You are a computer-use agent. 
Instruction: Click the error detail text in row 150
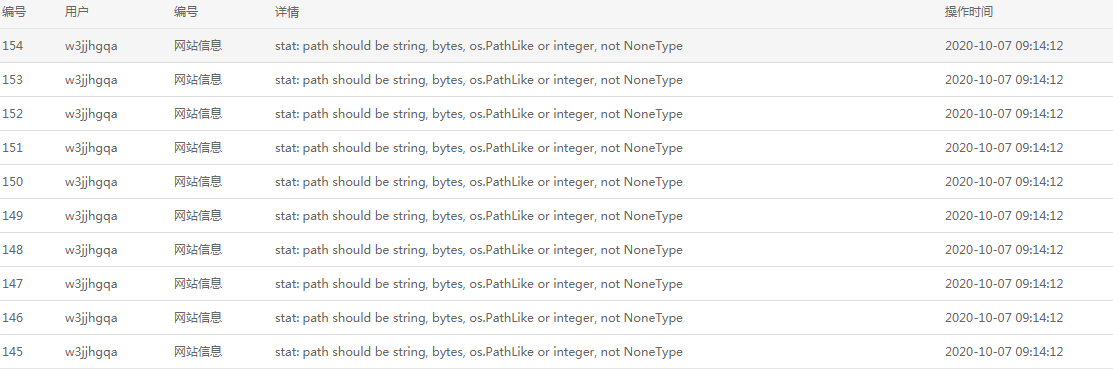point(478,182)
